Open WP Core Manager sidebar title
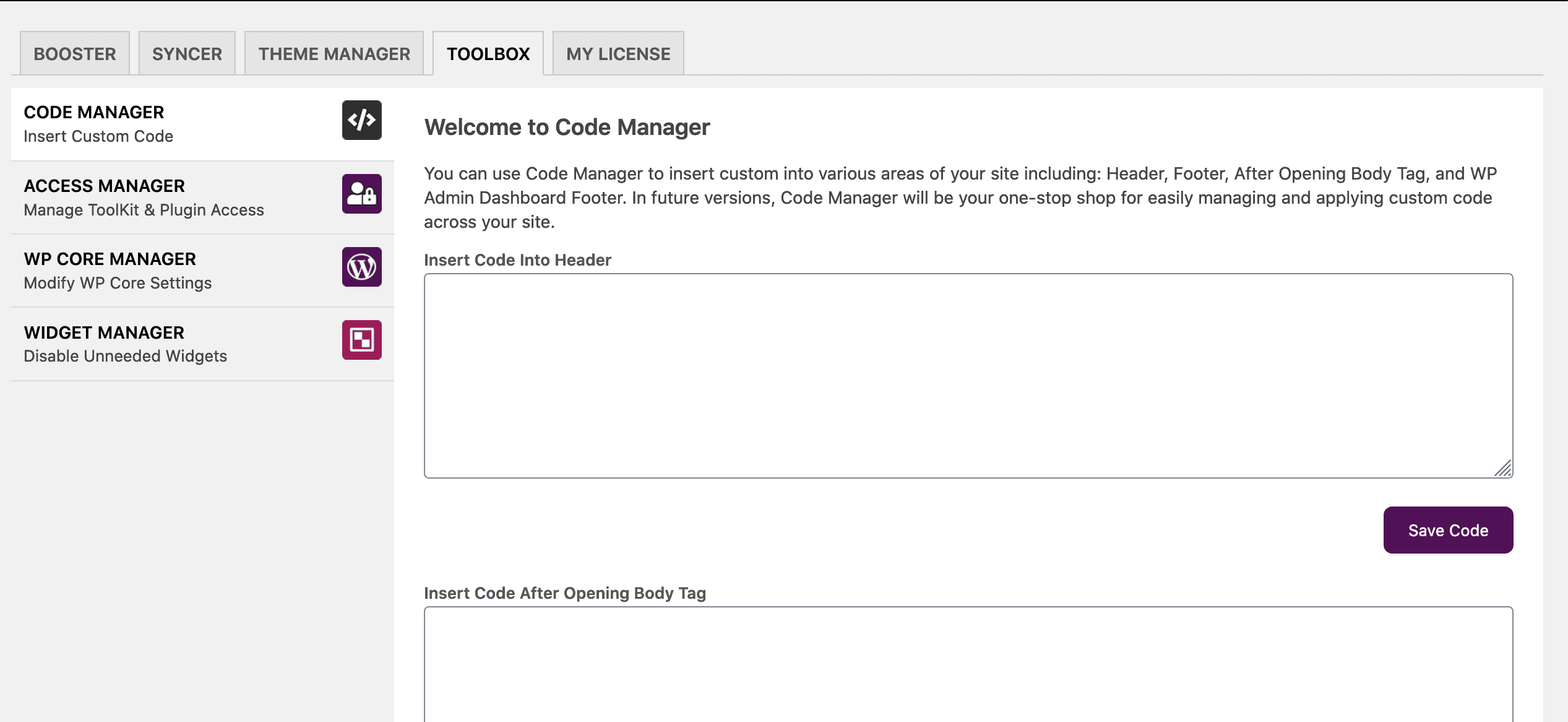This screenshot has height=722, width=1568. 110,259
